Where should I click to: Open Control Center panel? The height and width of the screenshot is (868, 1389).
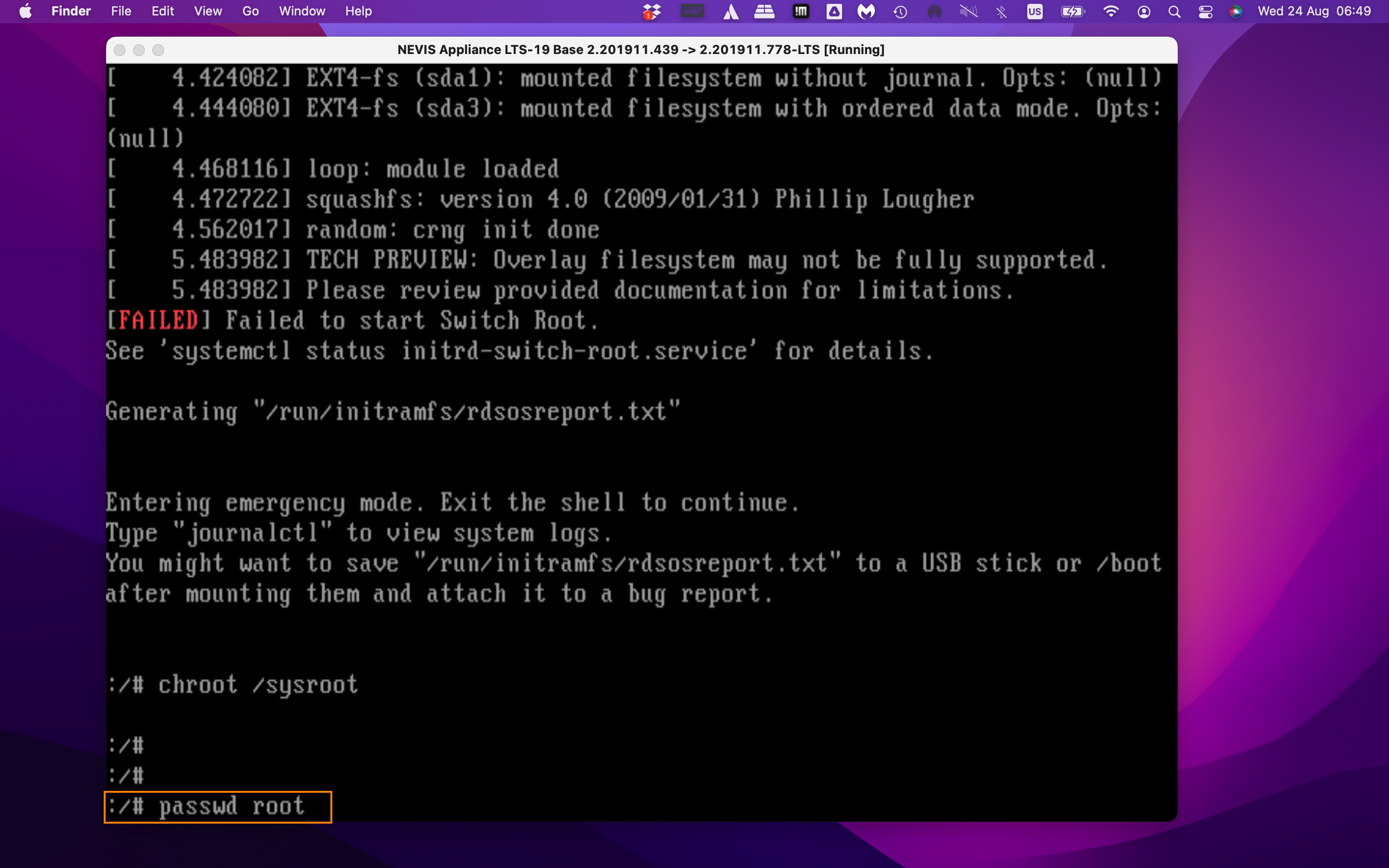click(x=1205, y=12)
